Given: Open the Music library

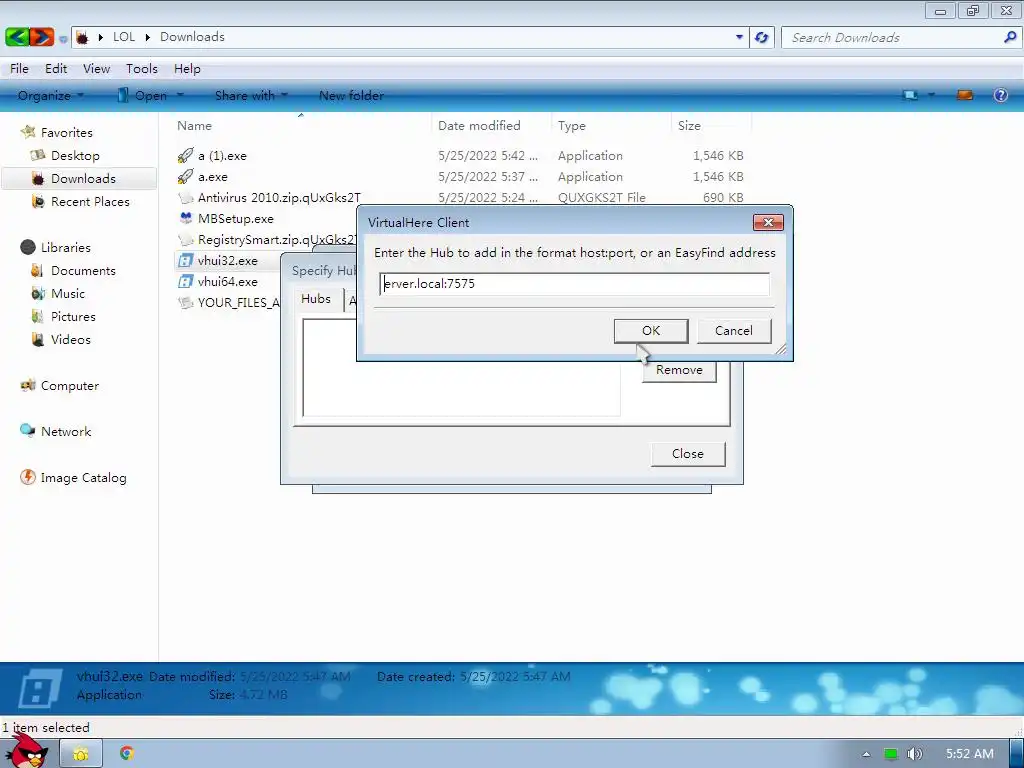Looking at the screenshot, I should [x=68, y=293].
